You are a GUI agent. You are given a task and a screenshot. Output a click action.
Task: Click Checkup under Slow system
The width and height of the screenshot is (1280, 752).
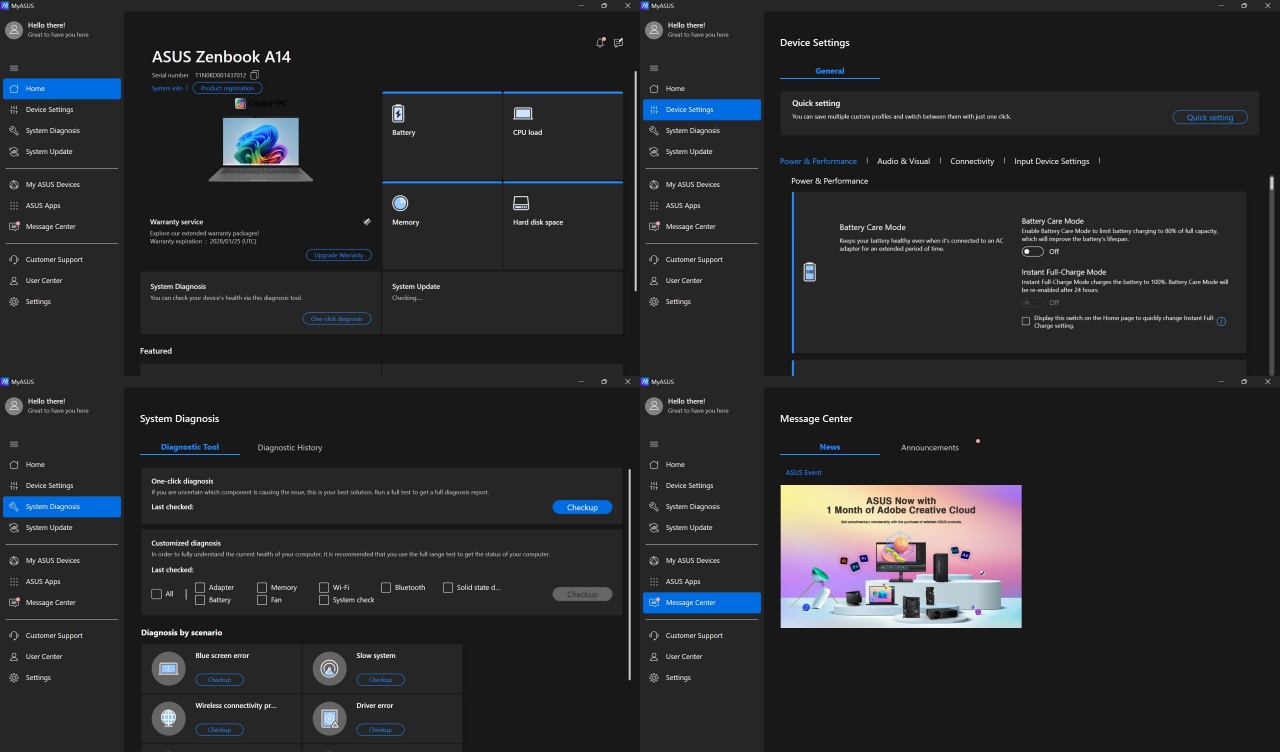click(x=380, y=680)
